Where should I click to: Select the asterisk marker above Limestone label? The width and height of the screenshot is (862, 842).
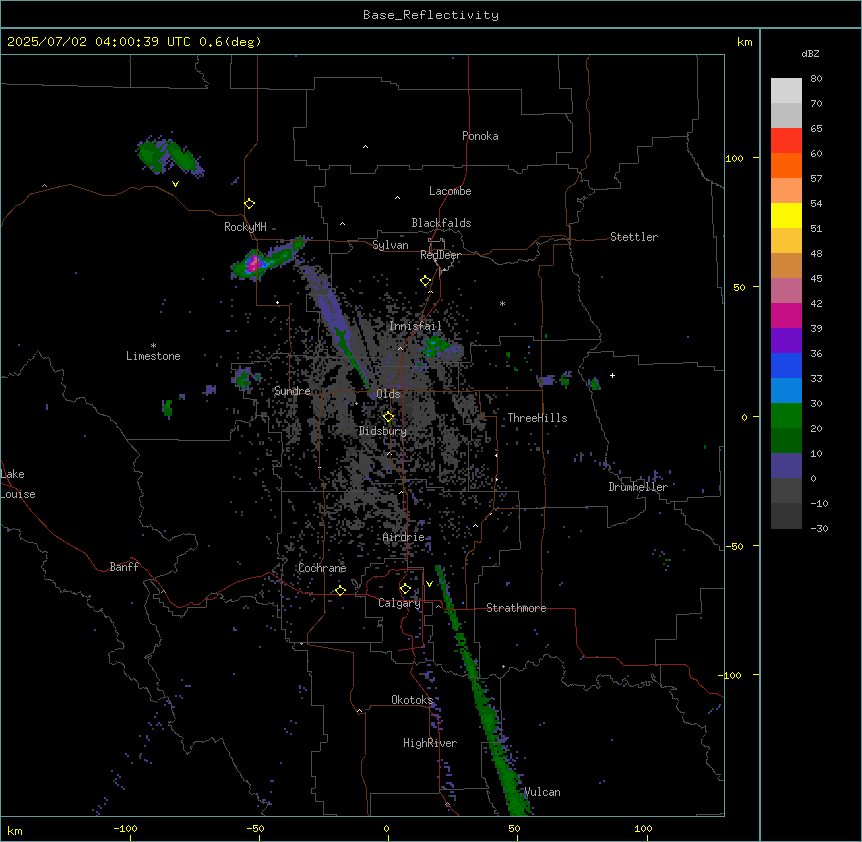tap(153, 346)
